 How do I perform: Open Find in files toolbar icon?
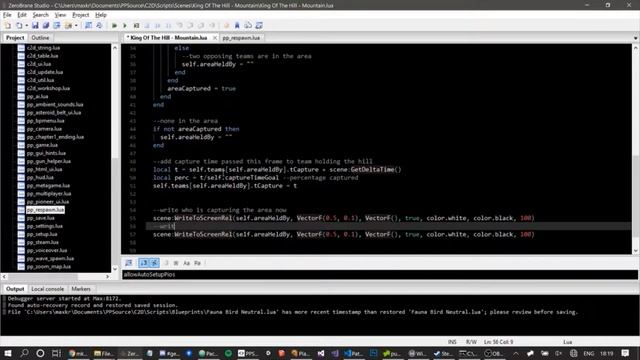pos(99,26)
